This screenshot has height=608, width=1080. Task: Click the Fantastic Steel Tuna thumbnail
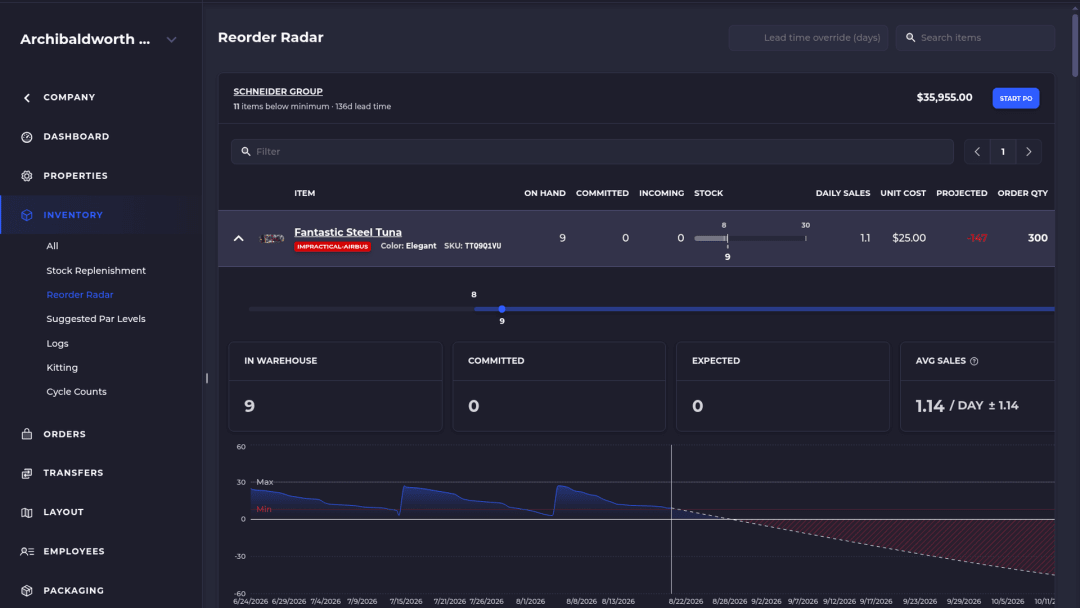pyautogui.click(x=272, y=238)
